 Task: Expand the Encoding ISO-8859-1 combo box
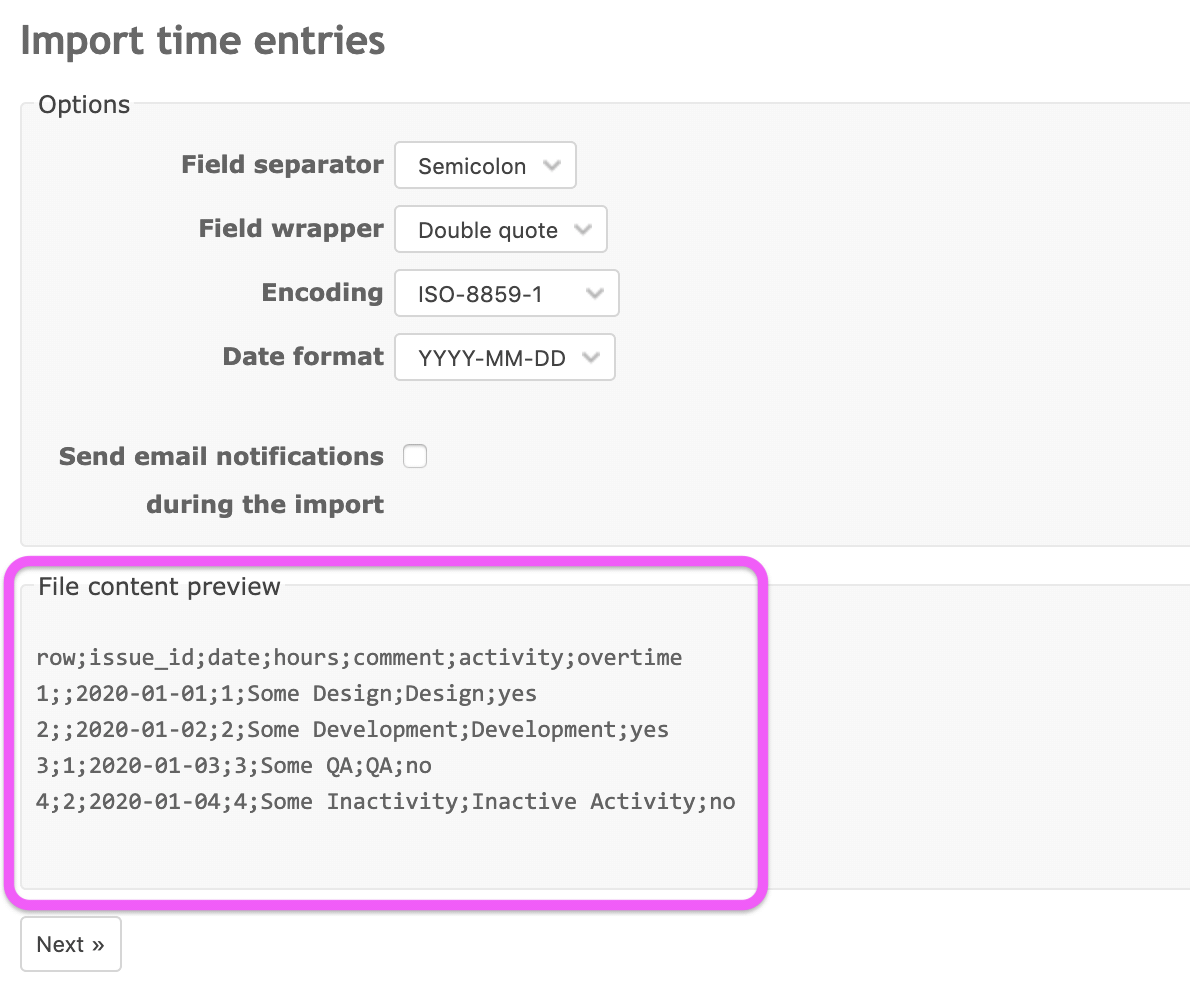(506, 293)
